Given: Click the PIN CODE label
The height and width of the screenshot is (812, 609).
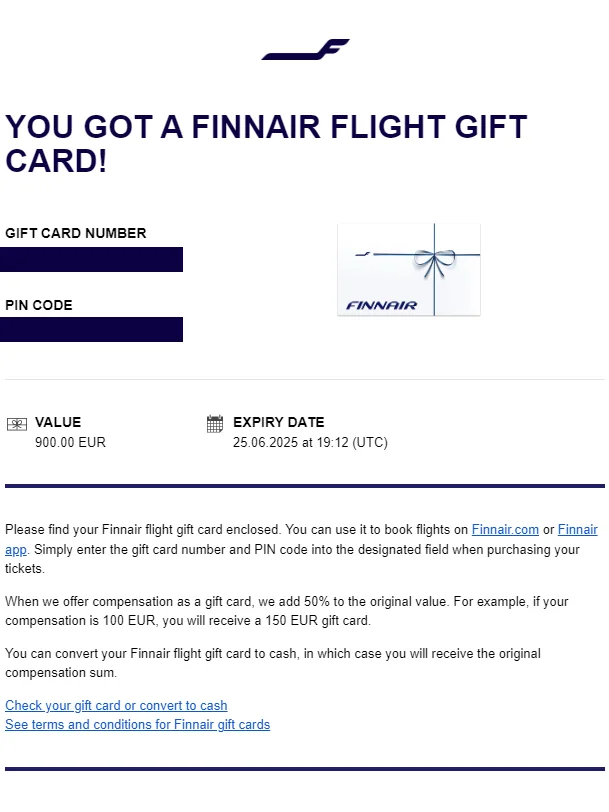Looking at the screenshot, I should point(39,305).
